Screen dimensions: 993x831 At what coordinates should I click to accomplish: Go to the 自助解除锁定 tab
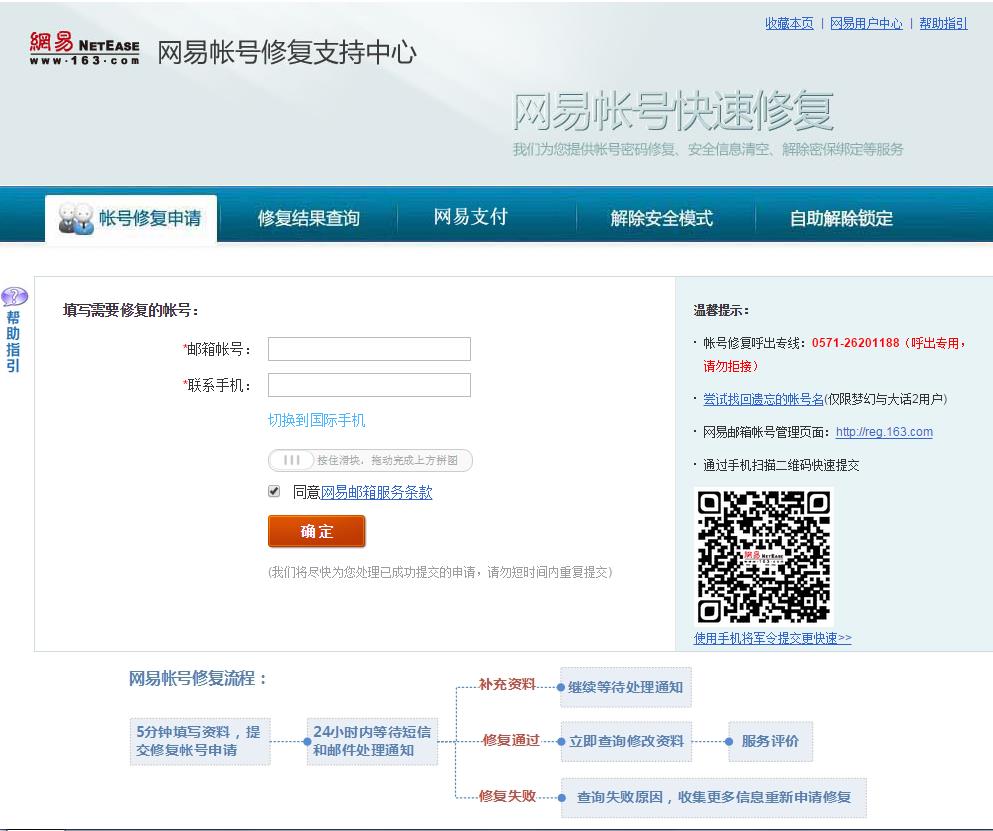pyautogui.click(x=841, y=219)
